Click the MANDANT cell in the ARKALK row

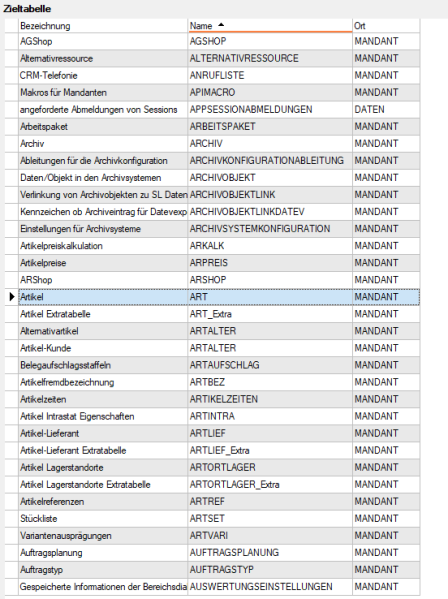tap(386, 246)
